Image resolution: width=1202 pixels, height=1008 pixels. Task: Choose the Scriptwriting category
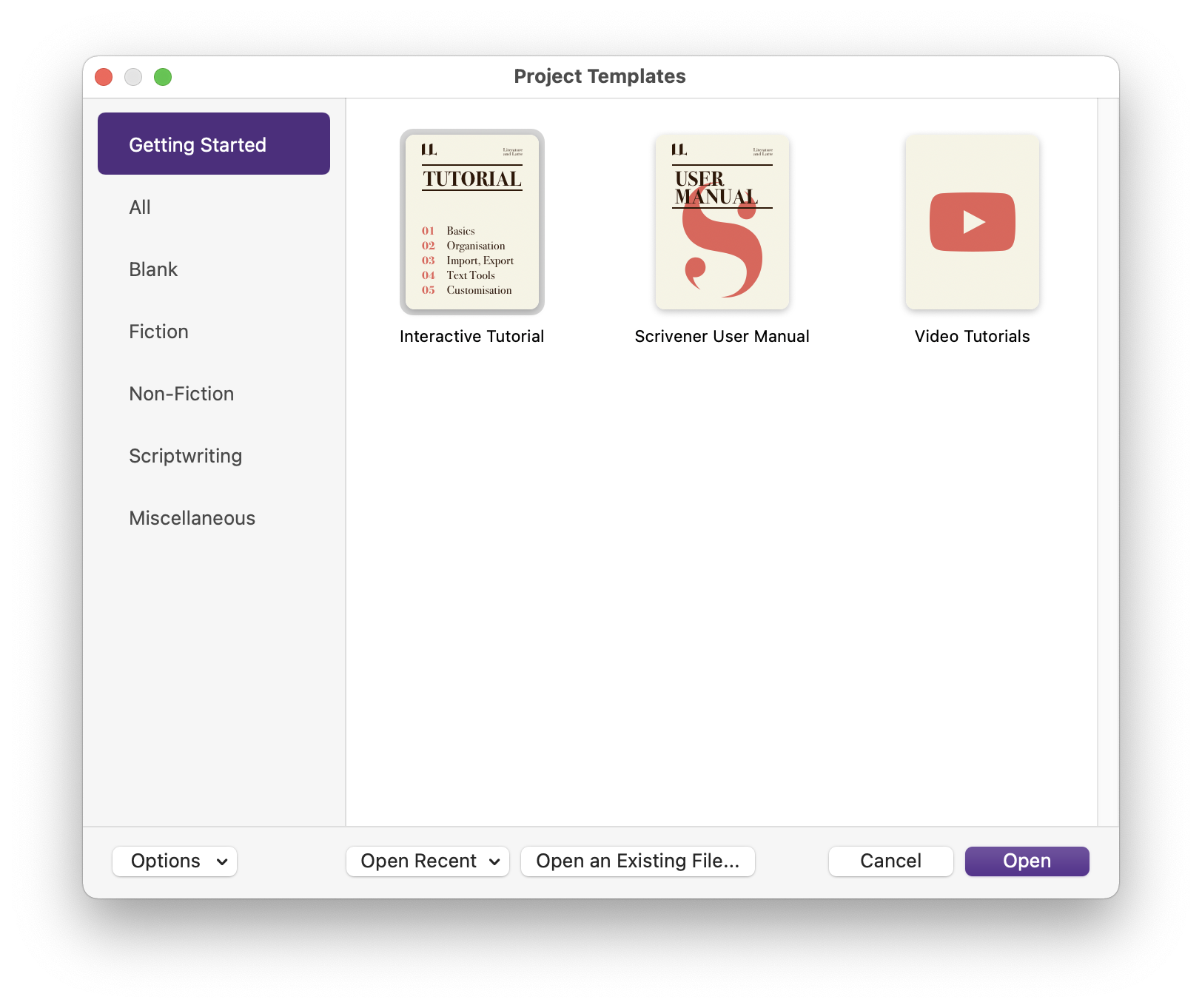[x=185, y=456]
